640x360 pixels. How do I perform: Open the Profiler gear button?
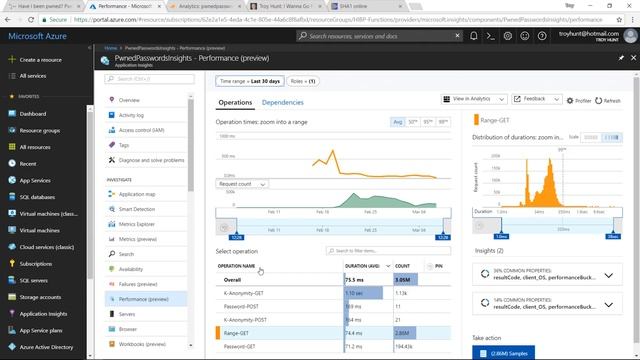click(578, 100)
